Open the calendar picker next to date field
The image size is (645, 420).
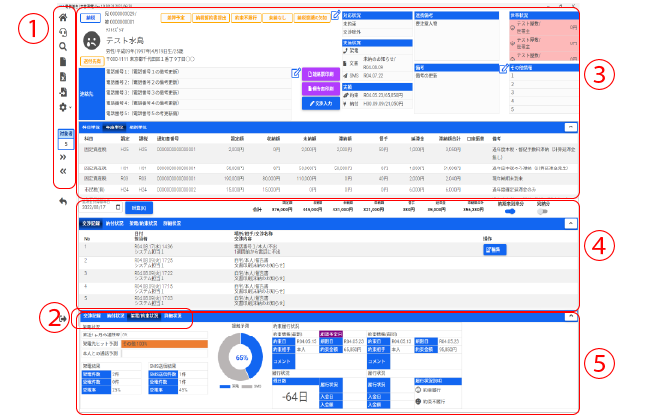(x=119, y=207)
